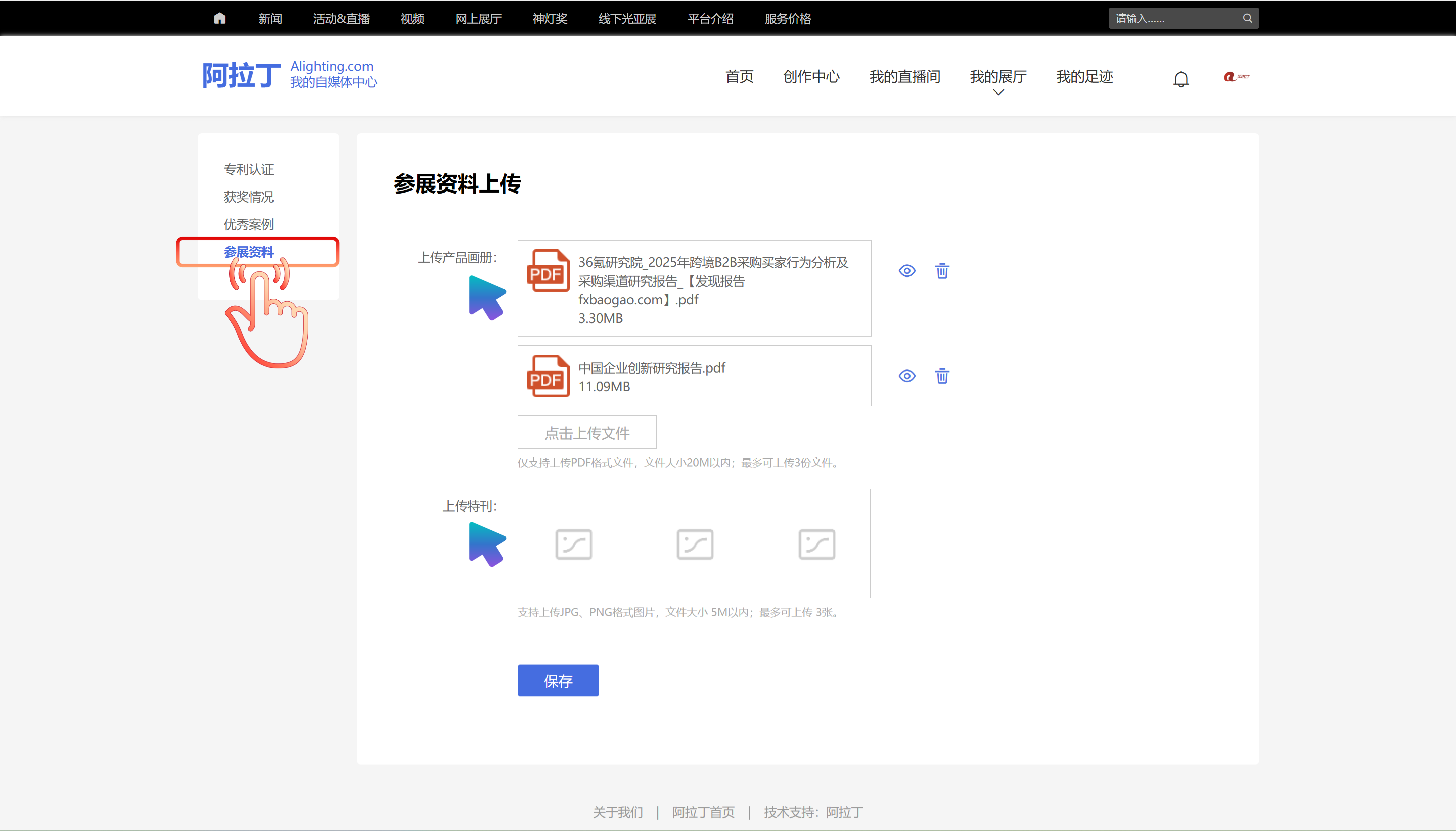Open the user avatar logo
The image size is (1456, 831).
(x=1236, y=77)
